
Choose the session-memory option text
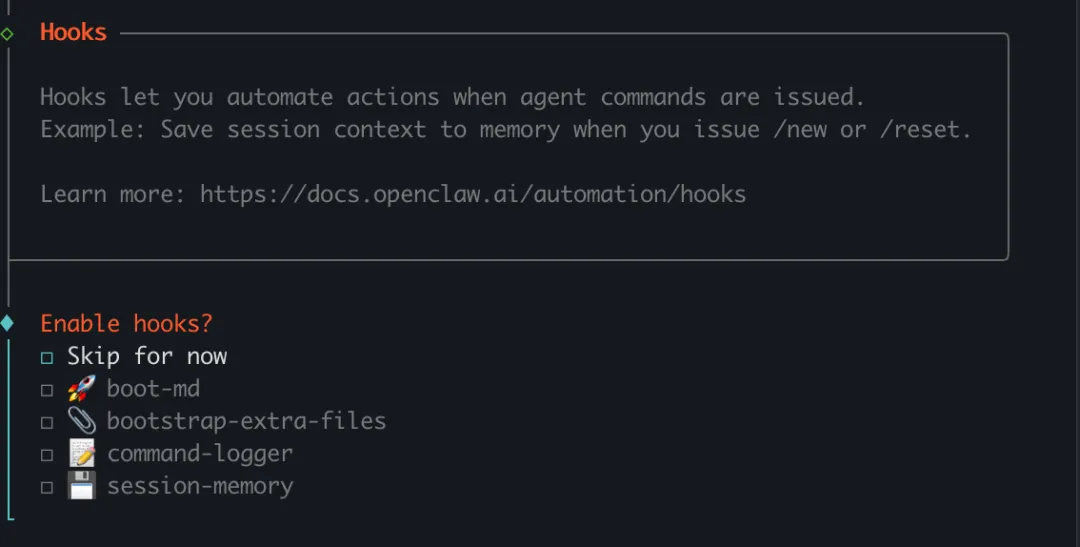click(200, 487)
